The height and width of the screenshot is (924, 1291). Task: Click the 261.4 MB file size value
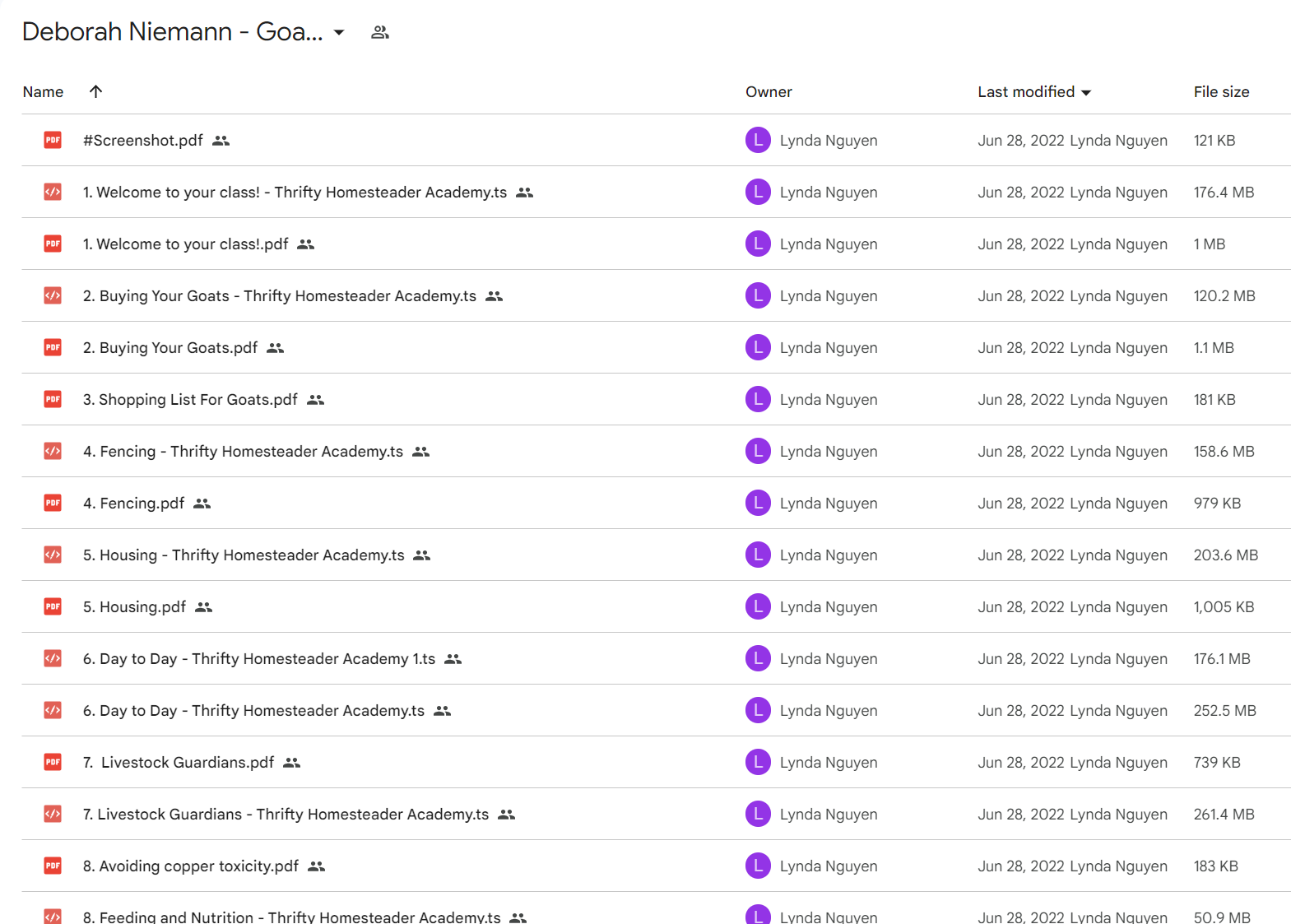(1224, 815)
